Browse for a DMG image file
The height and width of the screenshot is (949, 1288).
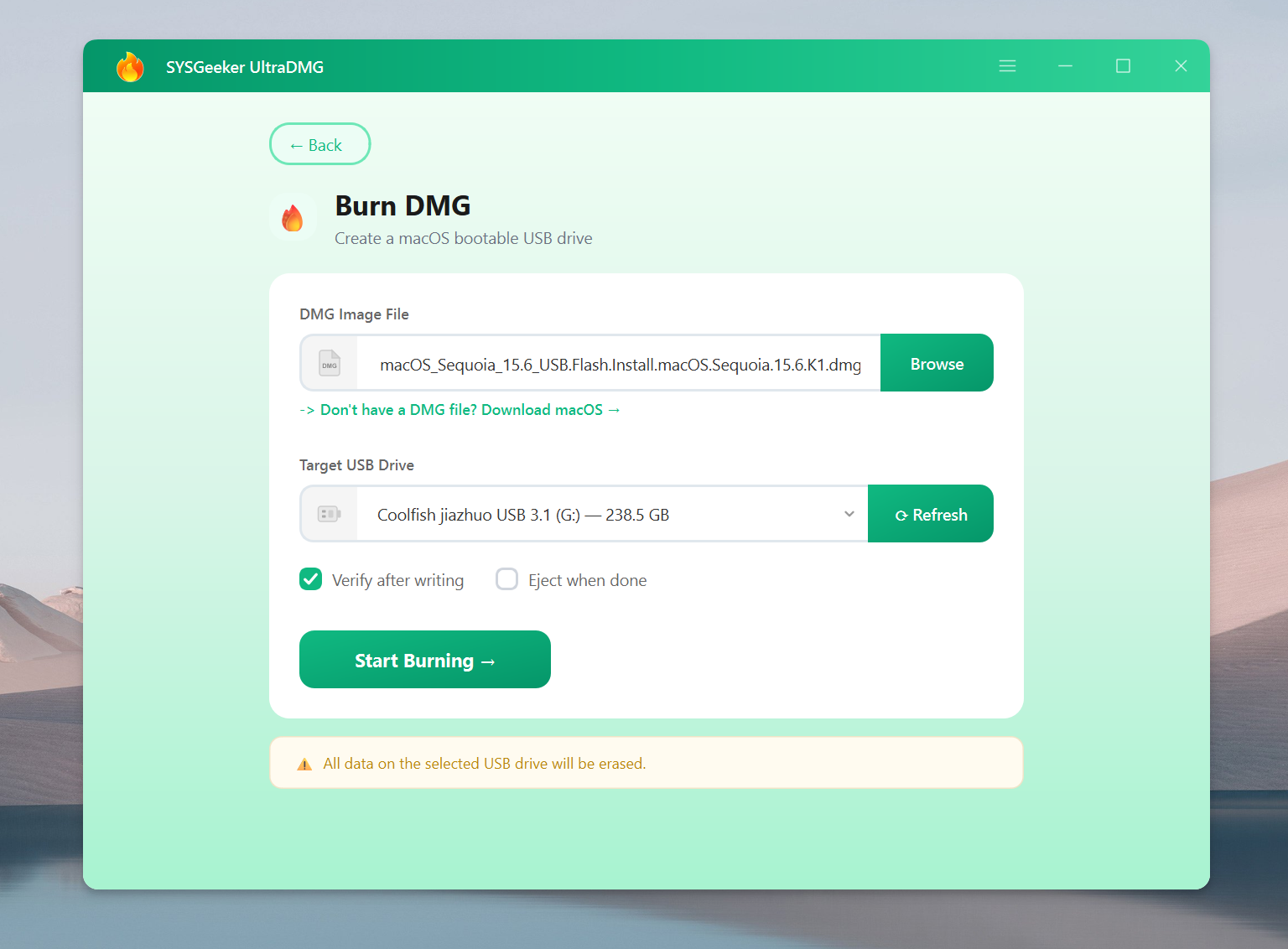click(936, 363)
